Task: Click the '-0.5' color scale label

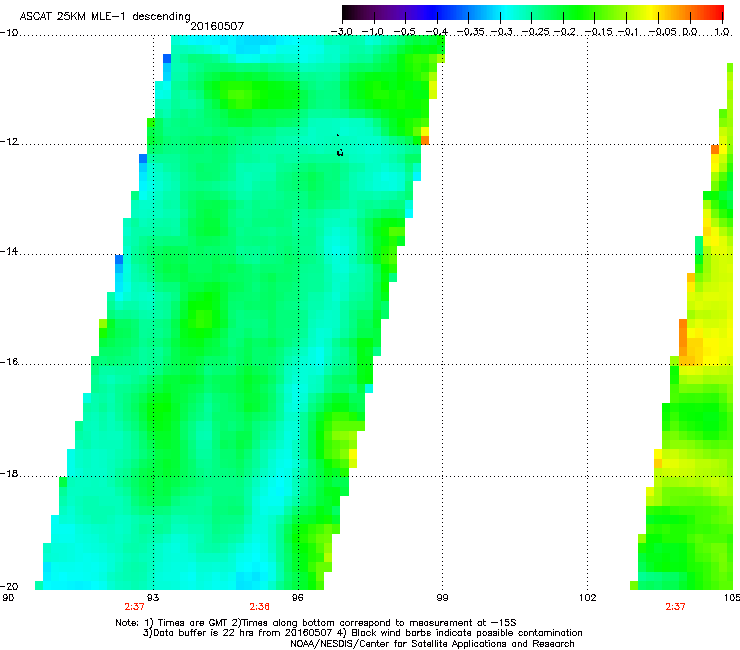Action: pos(405,32)
